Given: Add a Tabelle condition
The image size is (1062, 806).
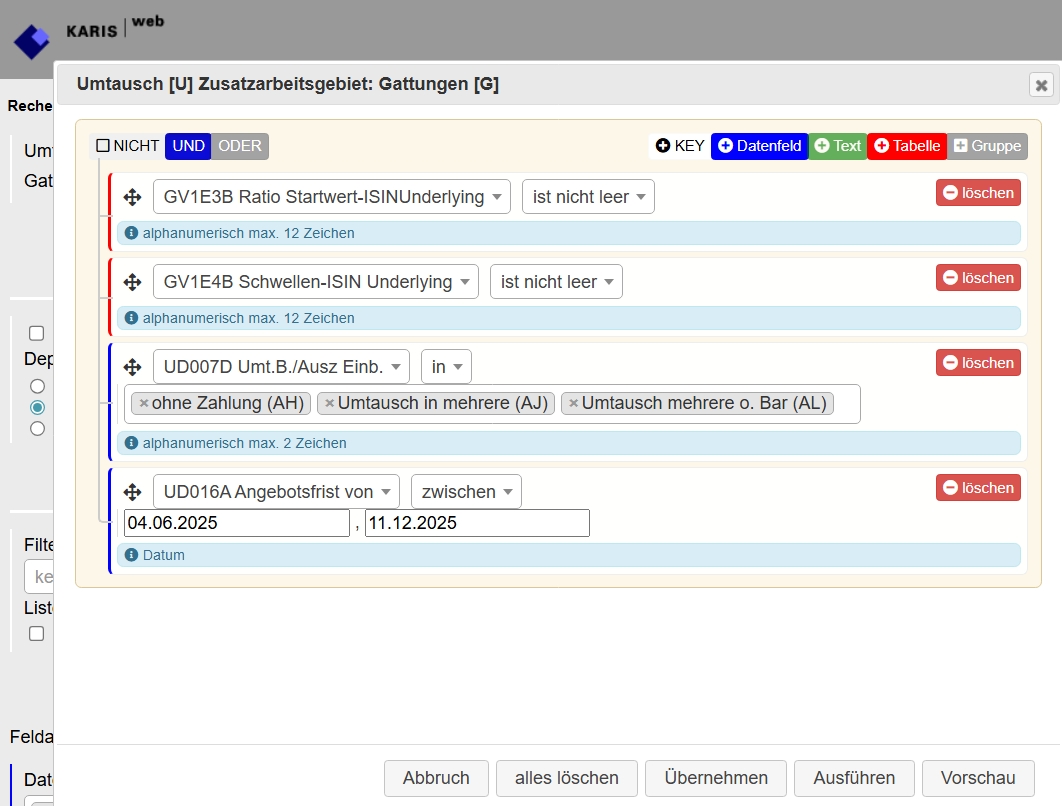Looking at the screenshot, I should click(x=907, y=146).
